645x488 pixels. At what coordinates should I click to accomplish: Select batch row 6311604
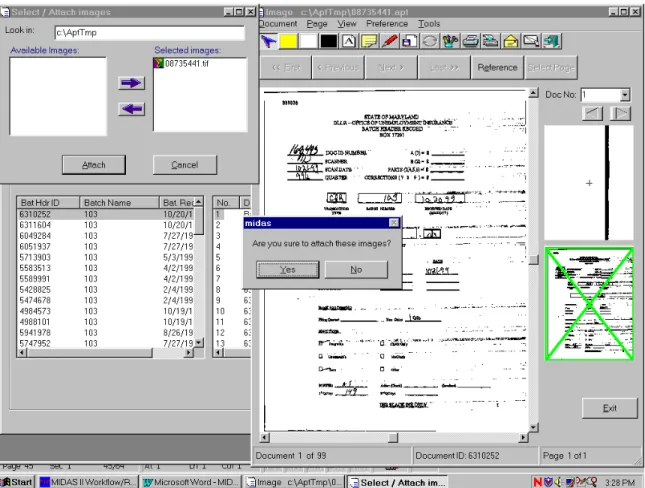pos(105,225)
